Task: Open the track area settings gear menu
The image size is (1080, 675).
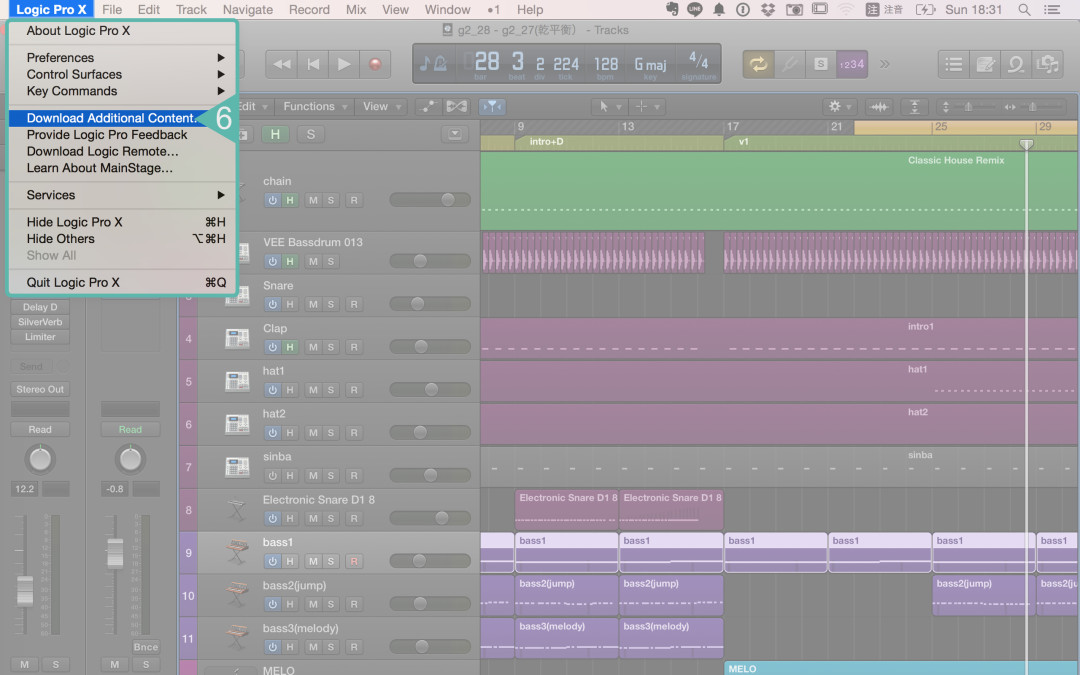Action: point(833,106)
